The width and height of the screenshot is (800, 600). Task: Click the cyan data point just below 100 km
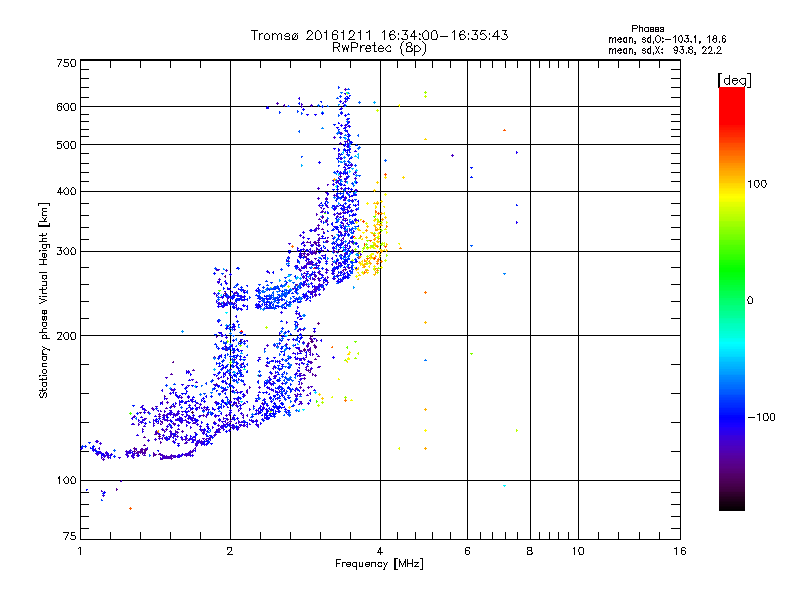504,486
